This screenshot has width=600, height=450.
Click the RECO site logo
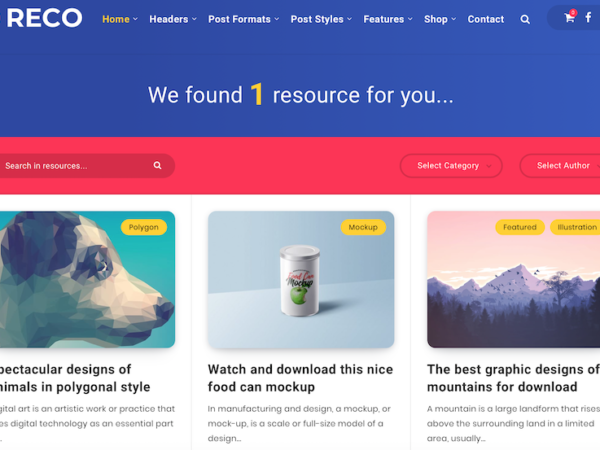click(42, 18)
